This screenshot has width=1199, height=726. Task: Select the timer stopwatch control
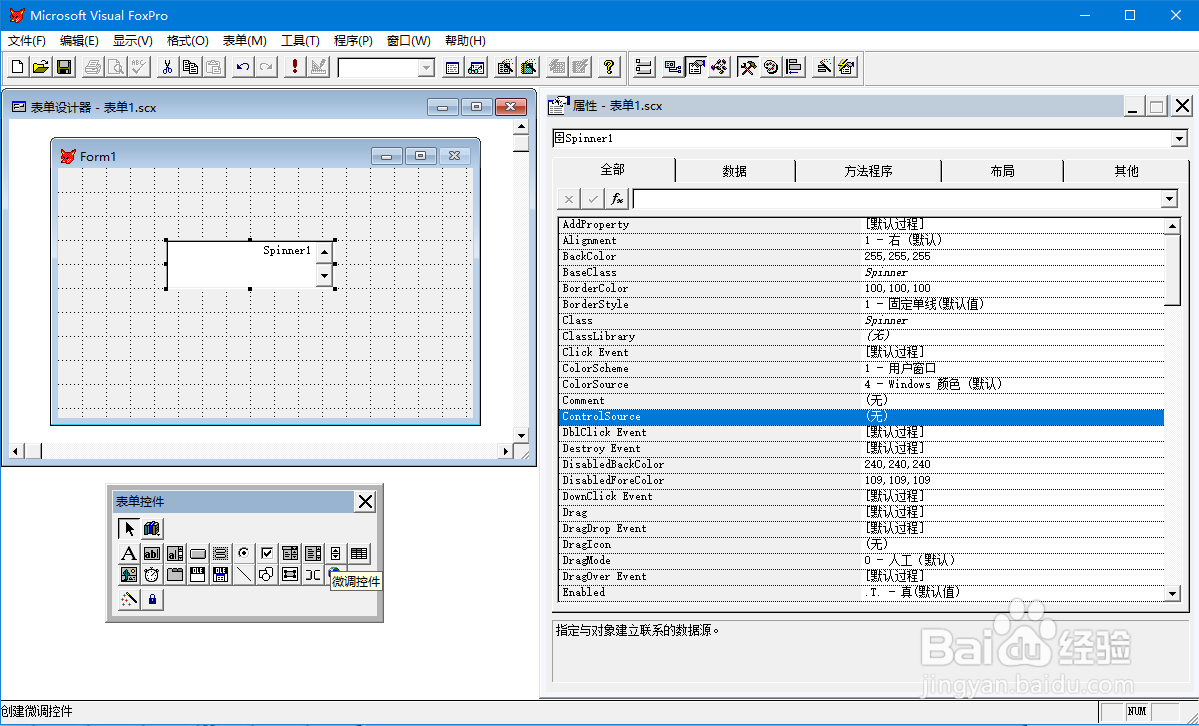coord(151,575)
